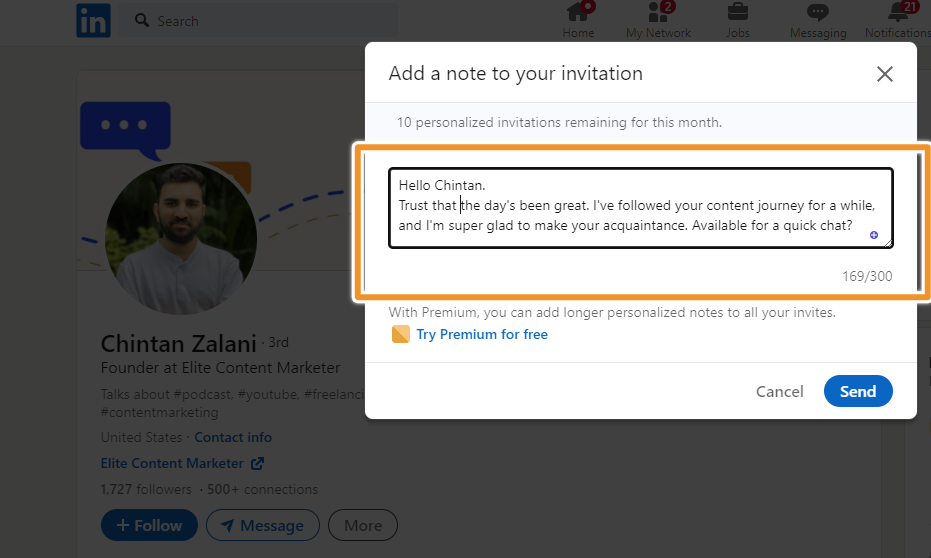The width and height of the screenshot is (931, 558).
Task: Expand the More options button
Action: tap(363, 525)
